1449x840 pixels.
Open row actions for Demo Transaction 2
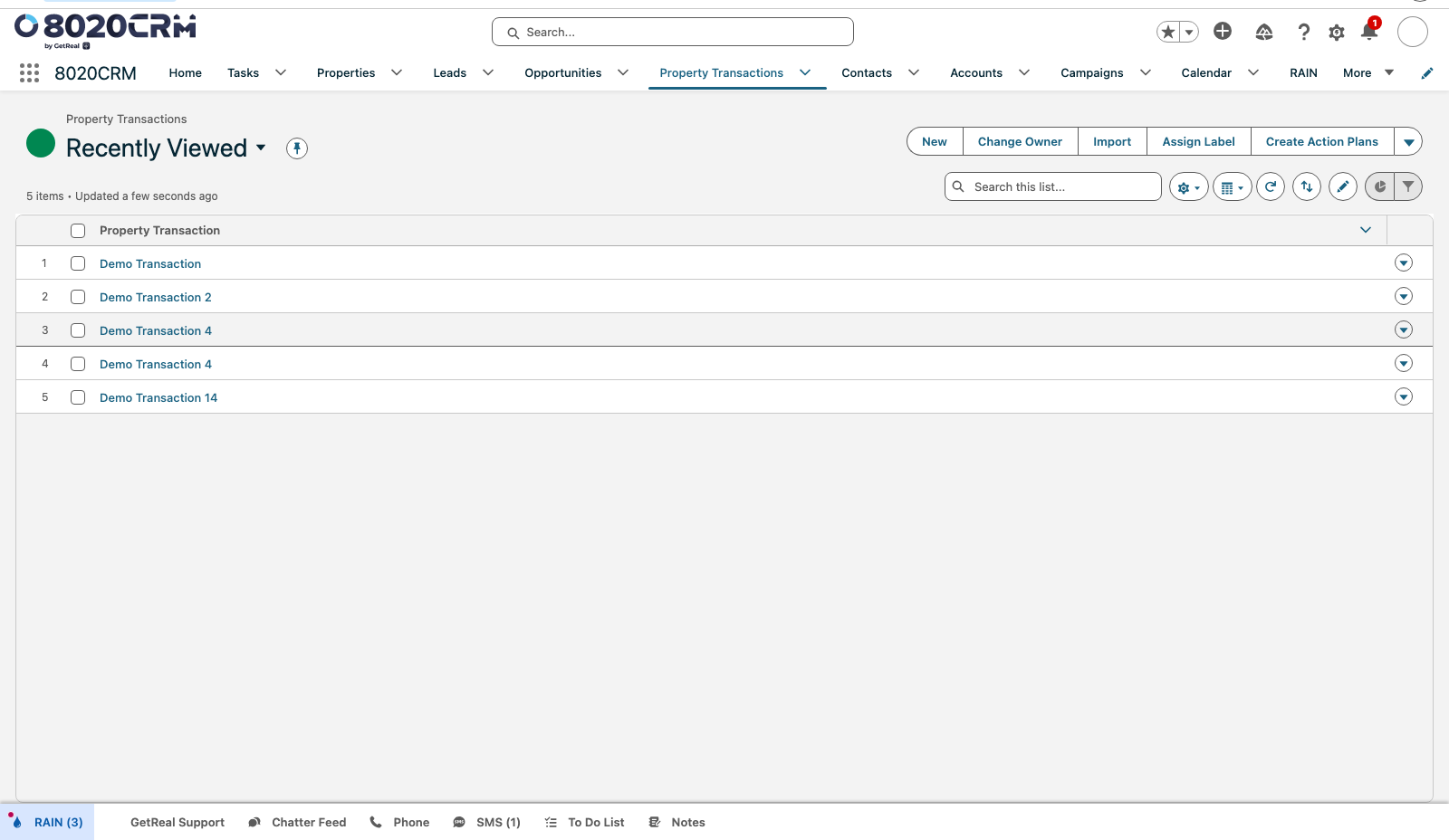pos(1404,296)
